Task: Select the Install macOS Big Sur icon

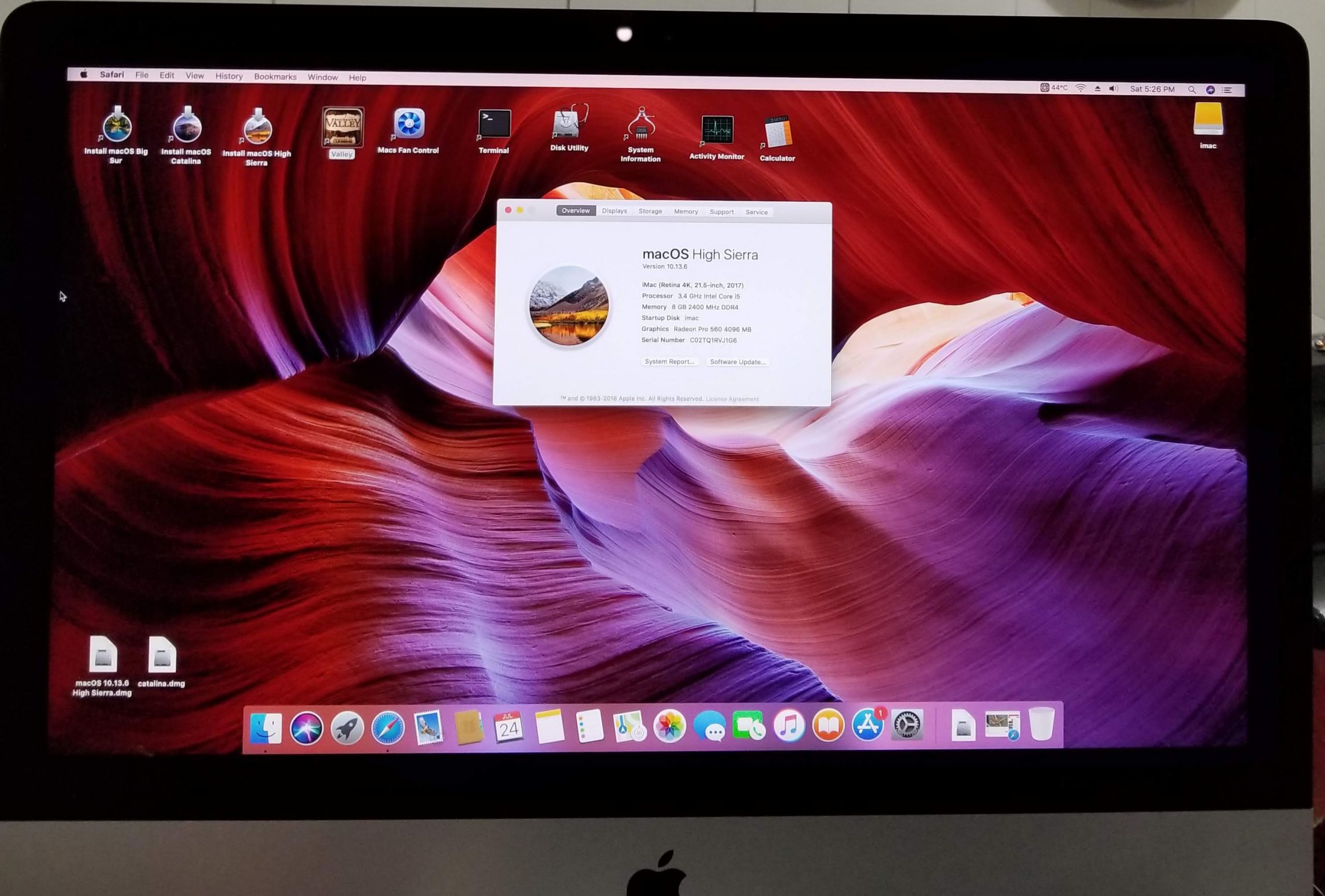Action: pos(117,126)
